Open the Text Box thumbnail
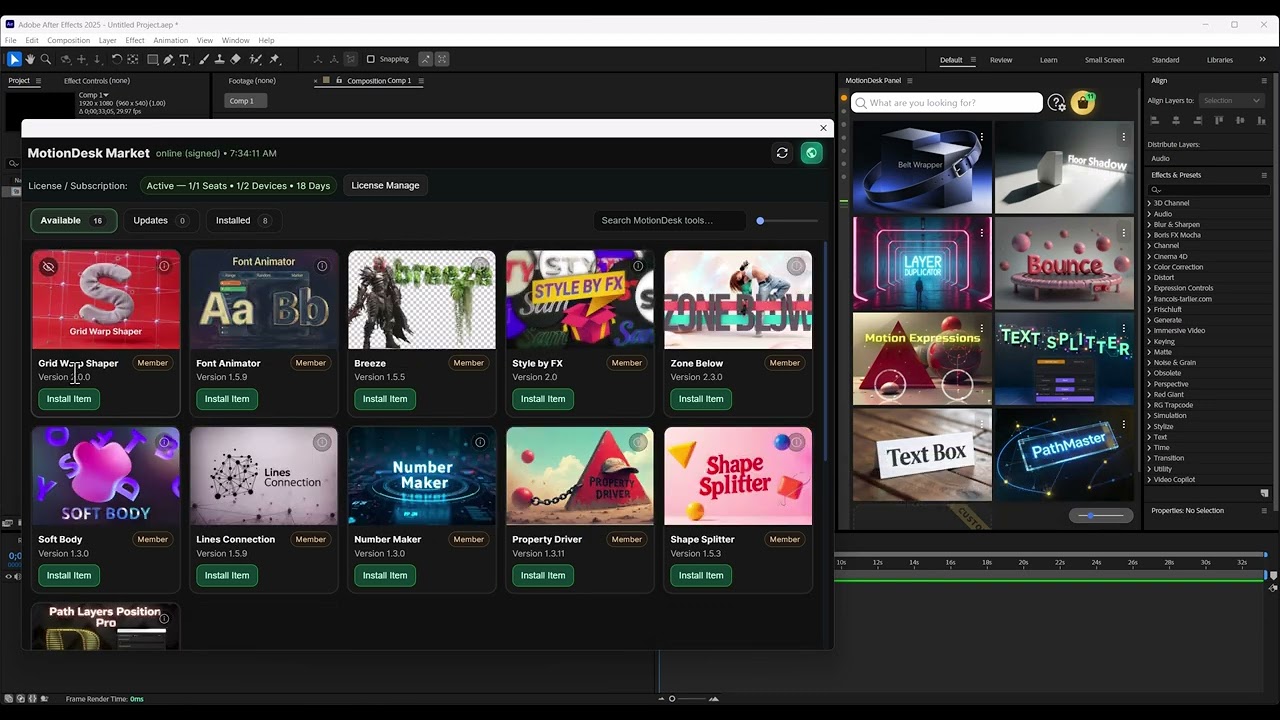This screenshot has width=1280, height=720. [x=922, y=454]
